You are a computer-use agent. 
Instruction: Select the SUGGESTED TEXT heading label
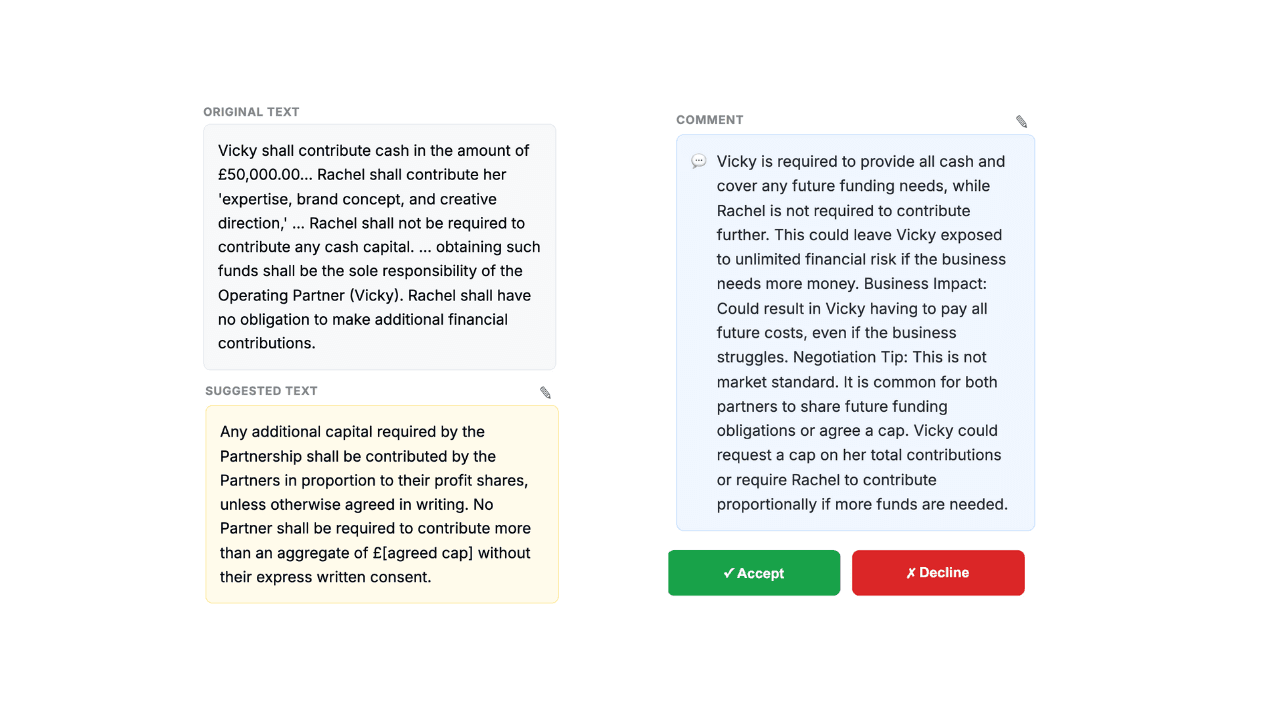pyautogui.click(x=261, y=391)
